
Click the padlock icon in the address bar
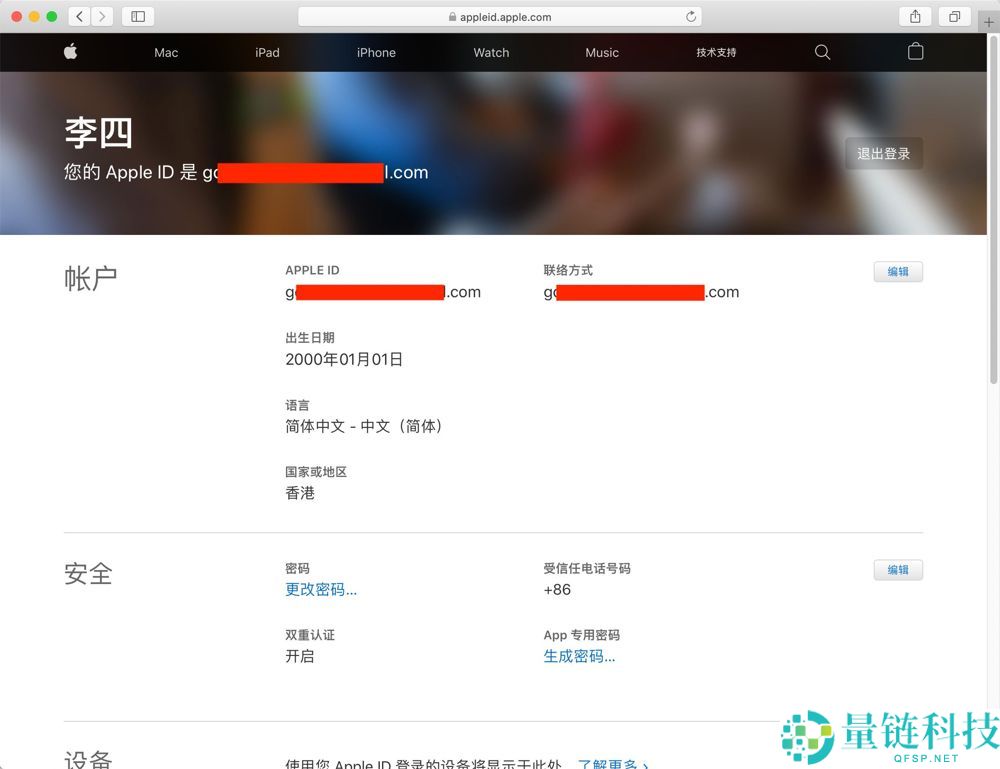pyautogui.click(x=453, y=16)
